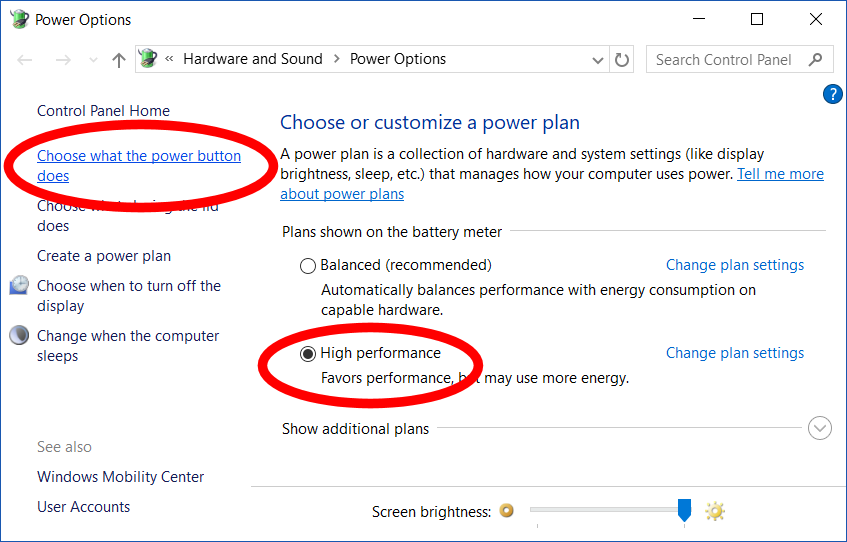
Task: Click the breadcrumb chevron before Hardware and Sound
Action: 169,60
